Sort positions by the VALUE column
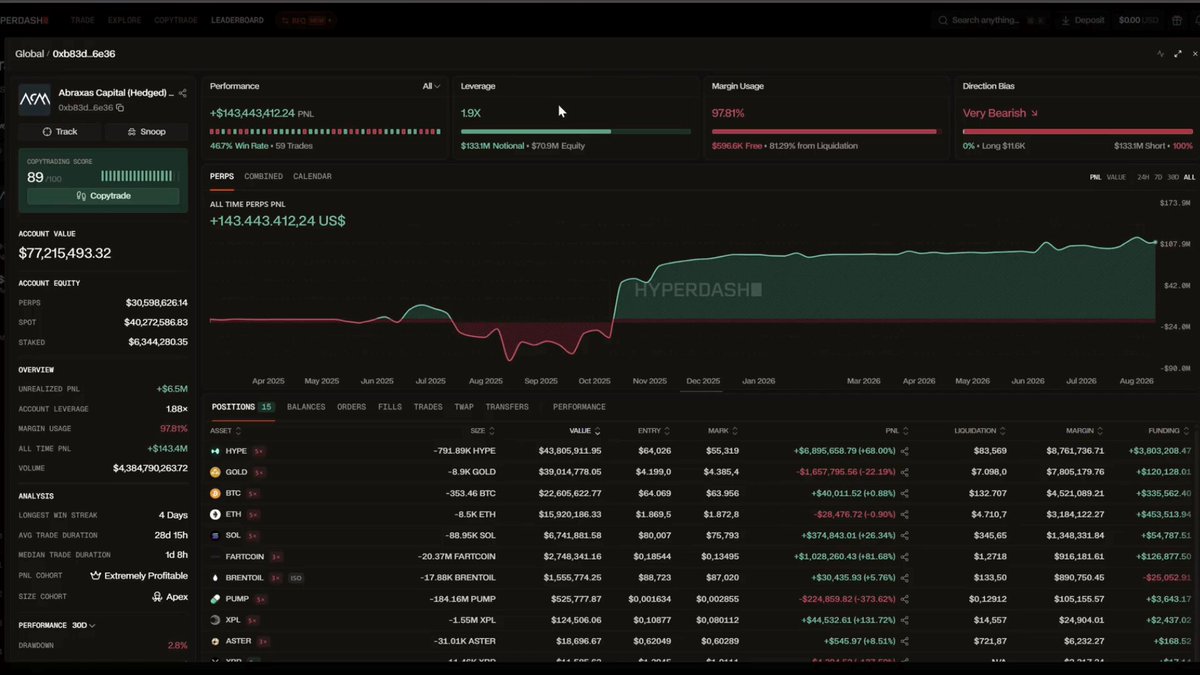This screenshot has height=675, width=1200. click(x=584, y=430)
